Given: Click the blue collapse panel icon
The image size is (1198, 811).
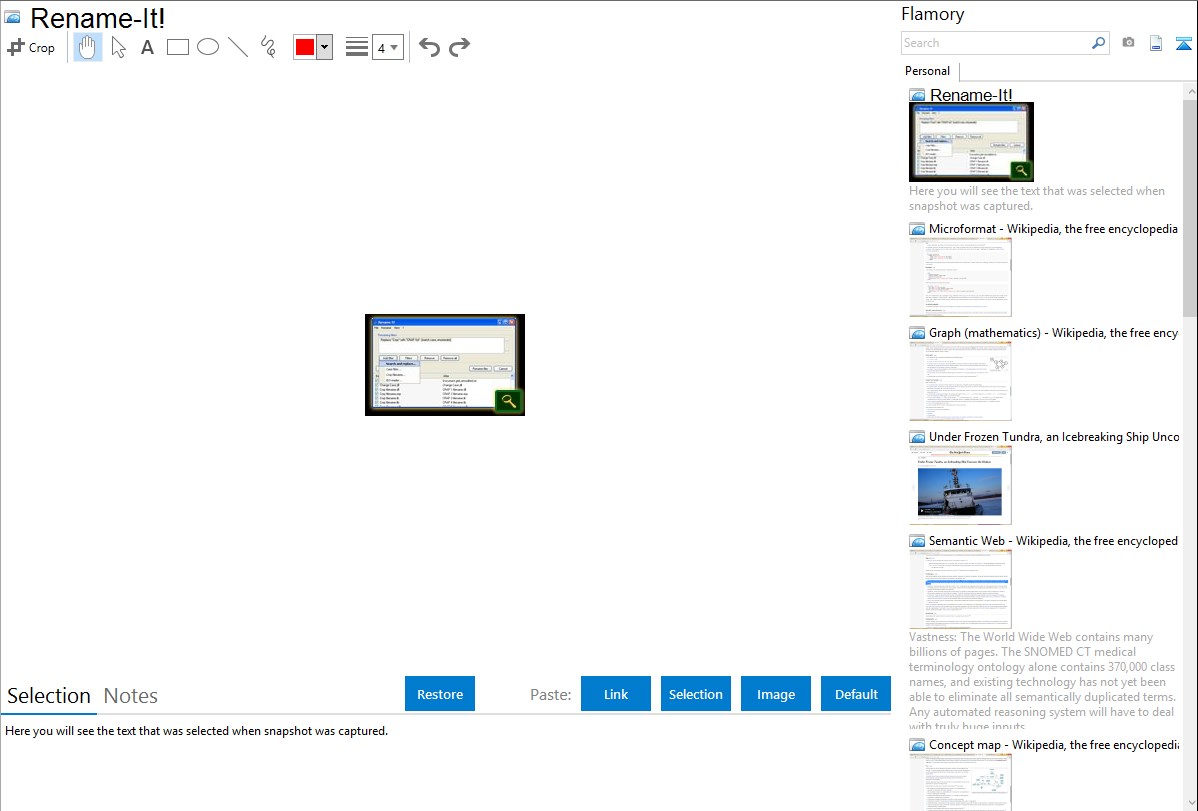Looking at the screenshot, I should point(1183,43).
